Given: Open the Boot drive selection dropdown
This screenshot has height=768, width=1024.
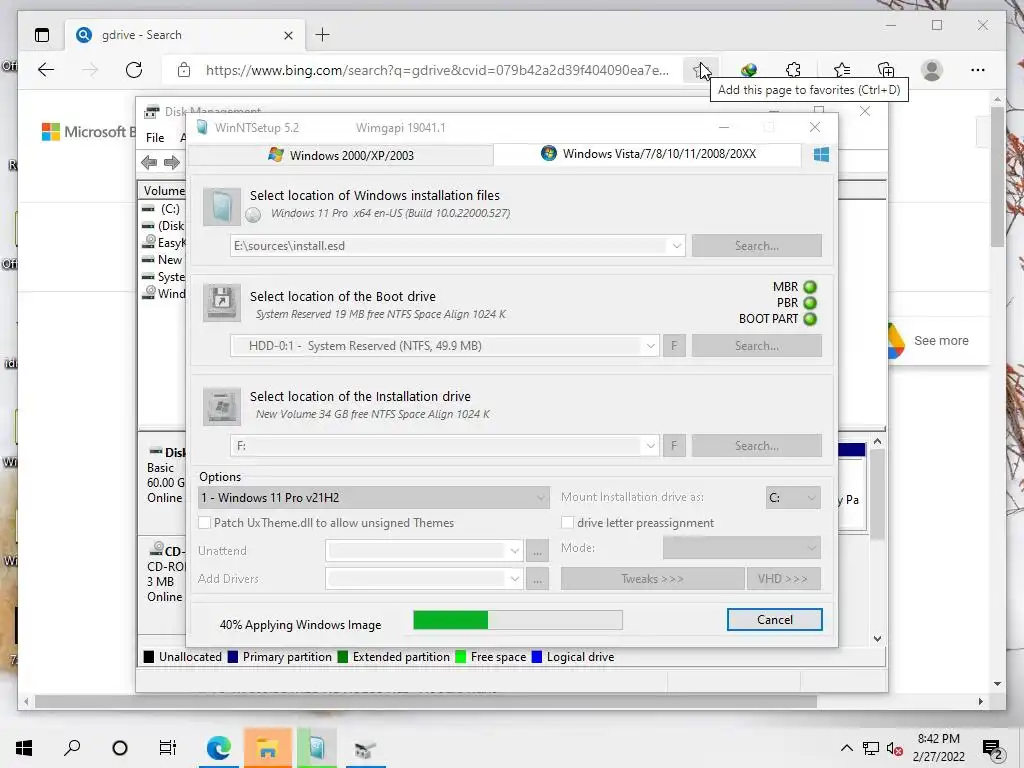Looking at the screenshot, I should pyautogui.click(x=650, y=346).
